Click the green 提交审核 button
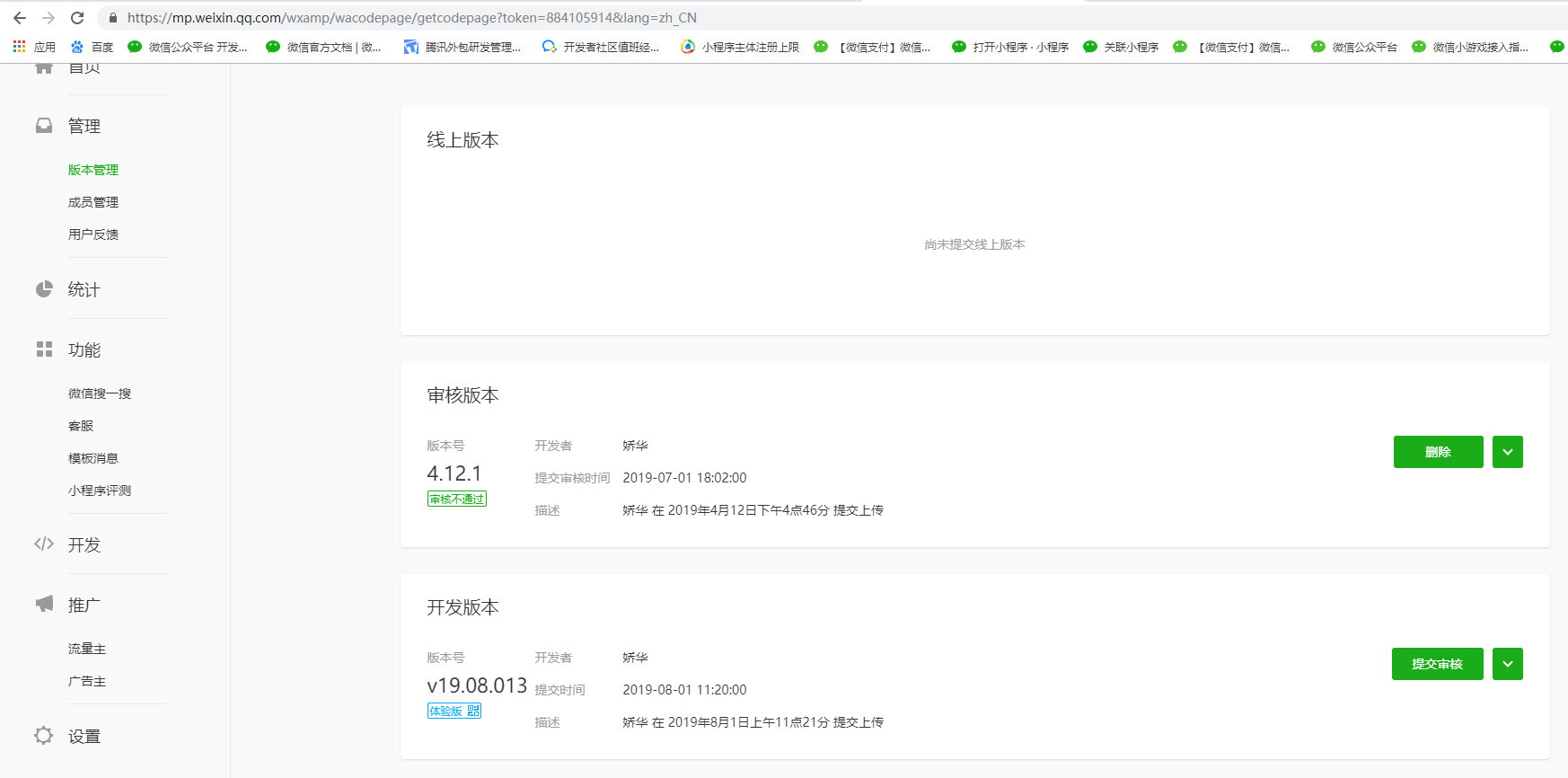The width and height of the screenshot is (1568, 778). [x=1437, y=664]
